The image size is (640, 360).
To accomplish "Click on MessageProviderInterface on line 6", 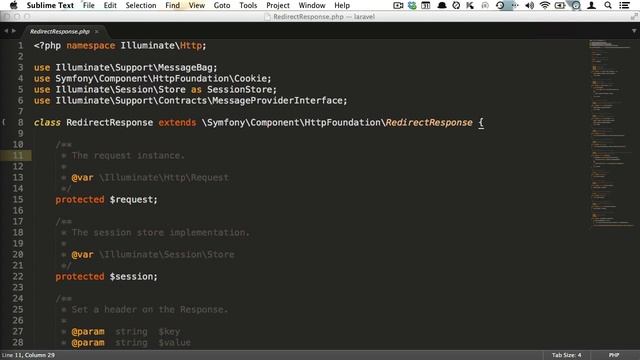I will point(277,100).
